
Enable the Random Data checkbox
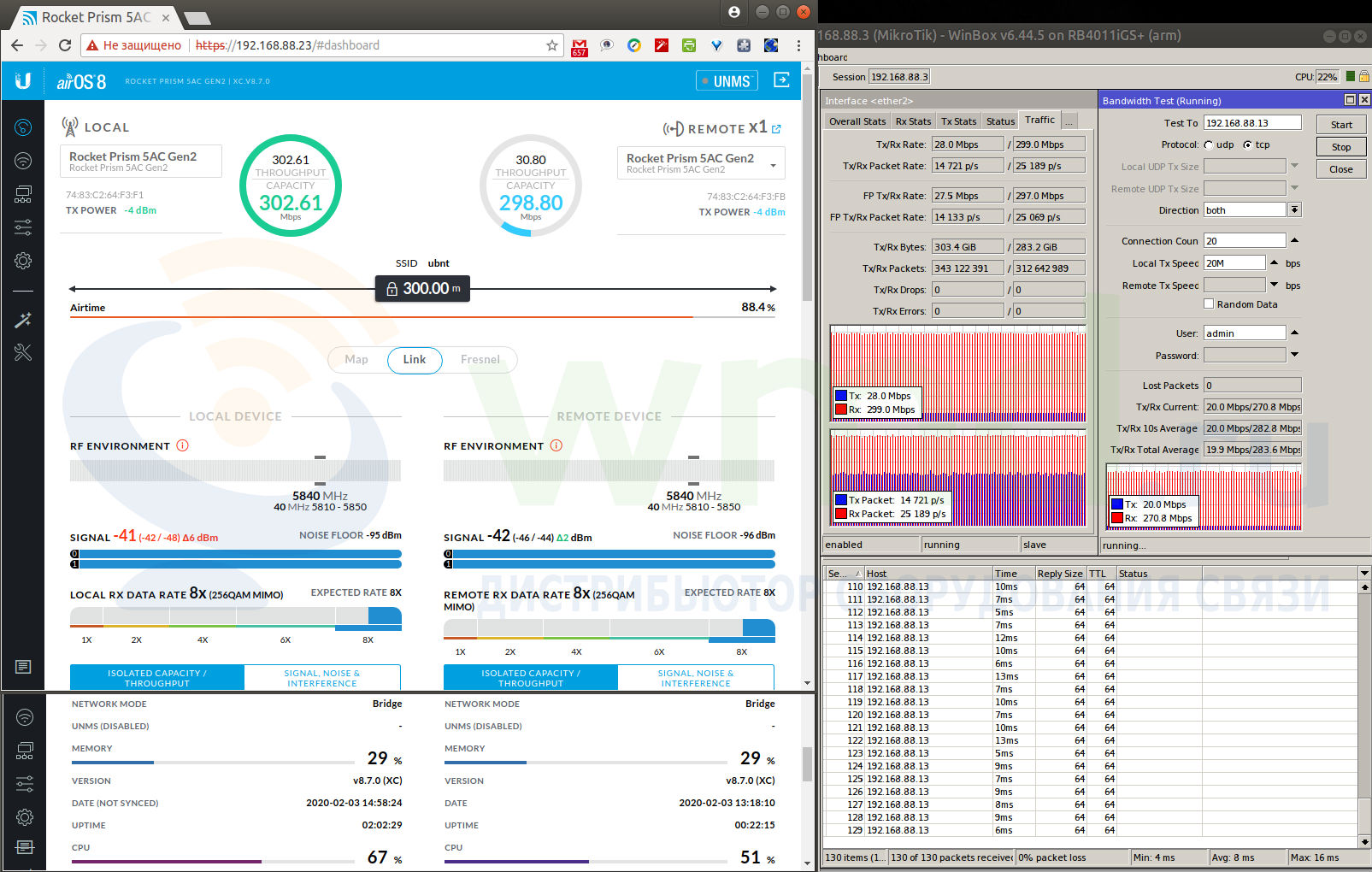coord(1209,303)
